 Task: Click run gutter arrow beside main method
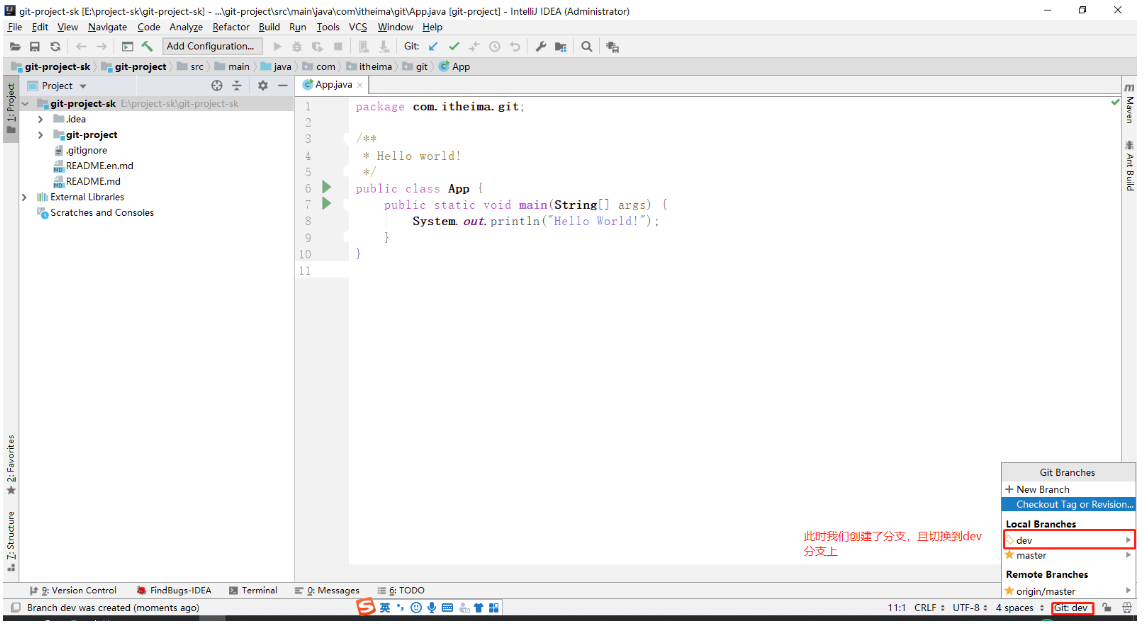tap(327, 204)
